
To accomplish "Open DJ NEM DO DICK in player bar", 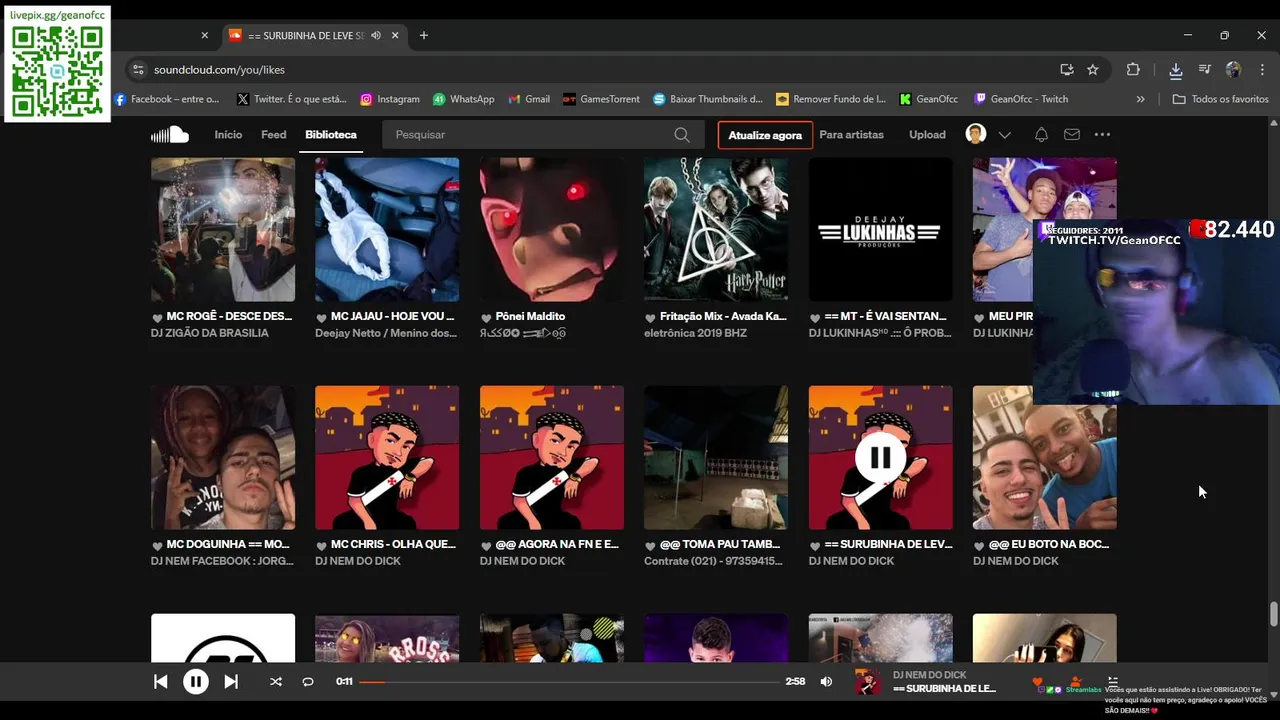I will [929, 675].
